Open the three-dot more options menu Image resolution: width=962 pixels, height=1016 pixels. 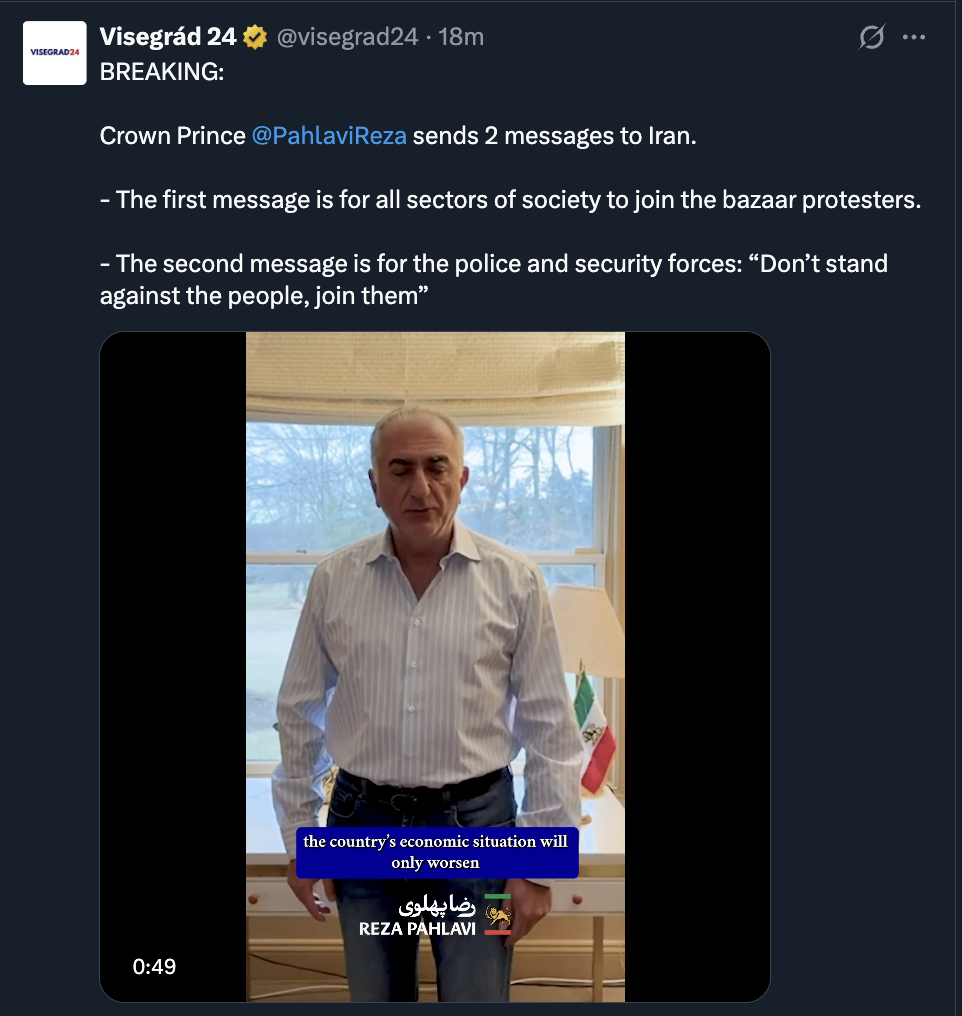(x=914, y=38)
